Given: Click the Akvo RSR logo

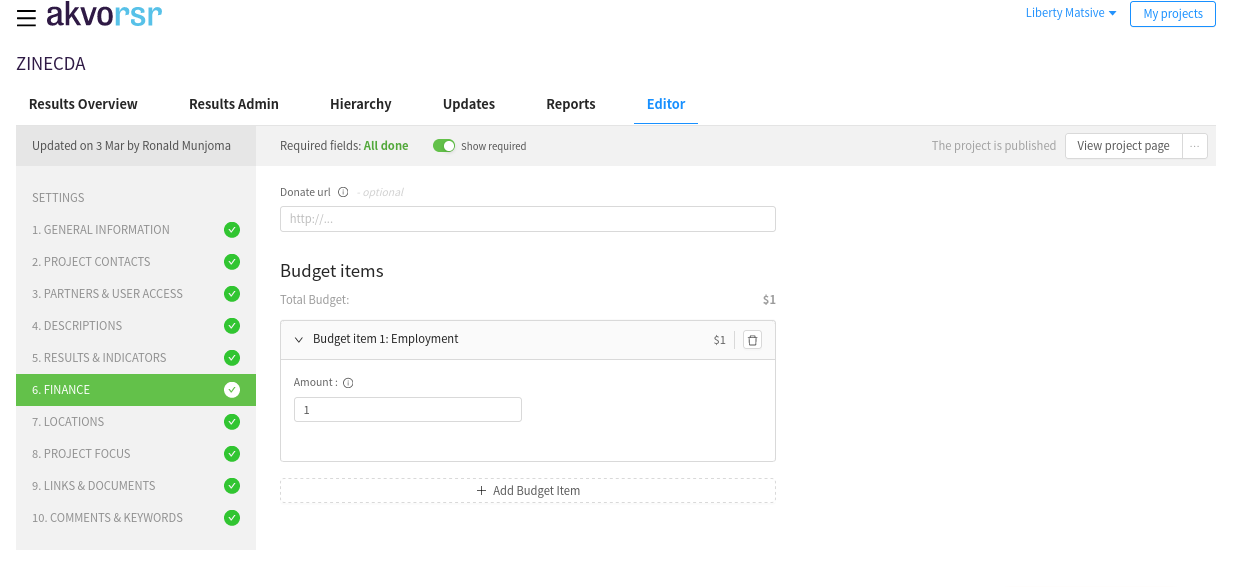Looking at the screenshot, I should [x=104, y=15].
